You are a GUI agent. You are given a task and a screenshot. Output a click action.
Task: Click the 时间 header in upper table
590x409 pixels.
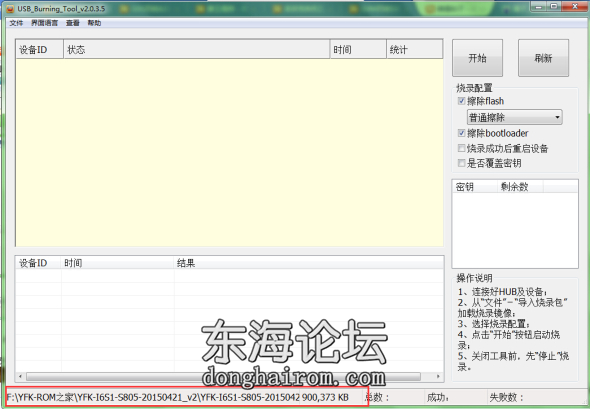pyautogui.click(x=358, y=49)
